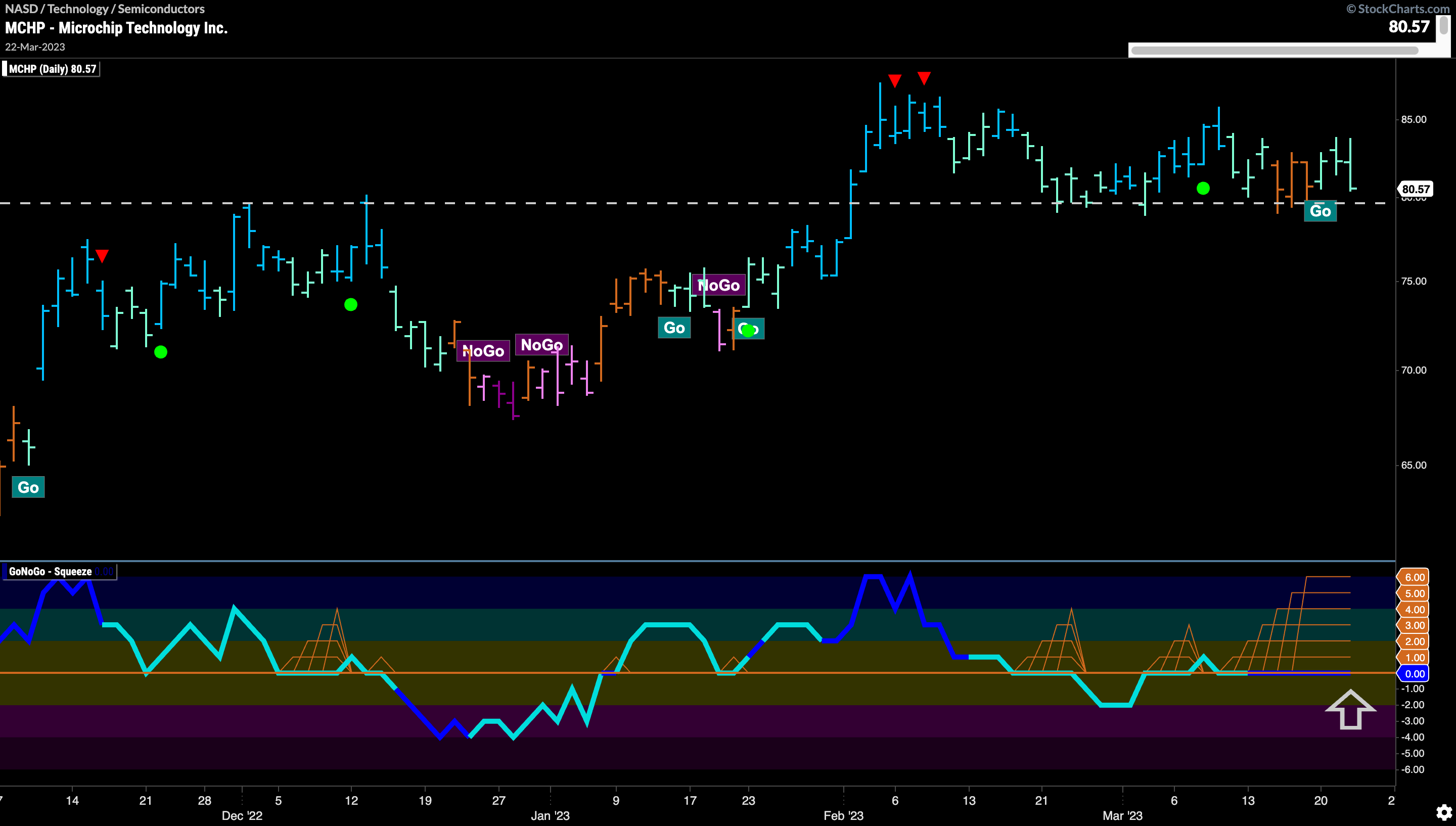Click the Mar '23 date axis label
The width and height of the screenshot is (1456, 826).
click(1122, 816)
